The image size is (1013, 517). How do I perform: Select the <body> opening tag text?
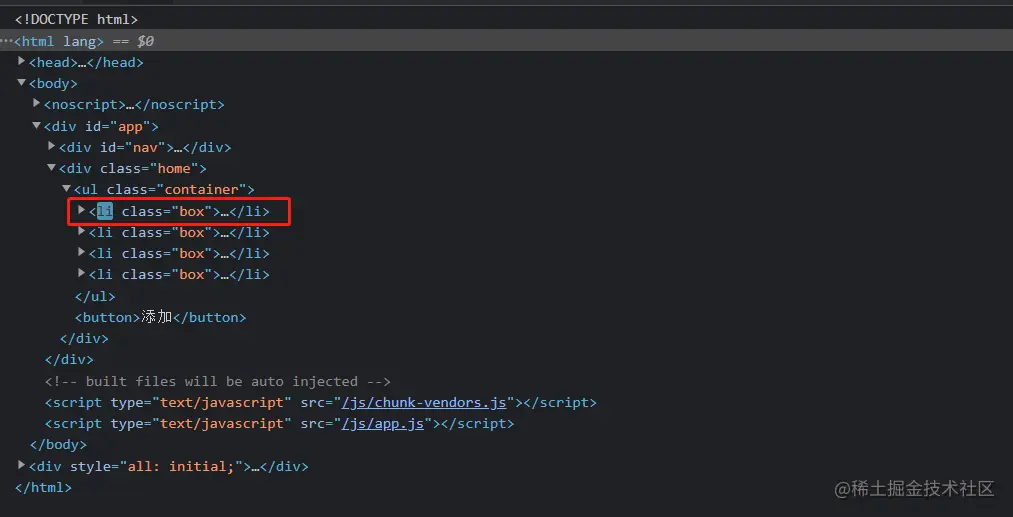click(x=53, y=83)
